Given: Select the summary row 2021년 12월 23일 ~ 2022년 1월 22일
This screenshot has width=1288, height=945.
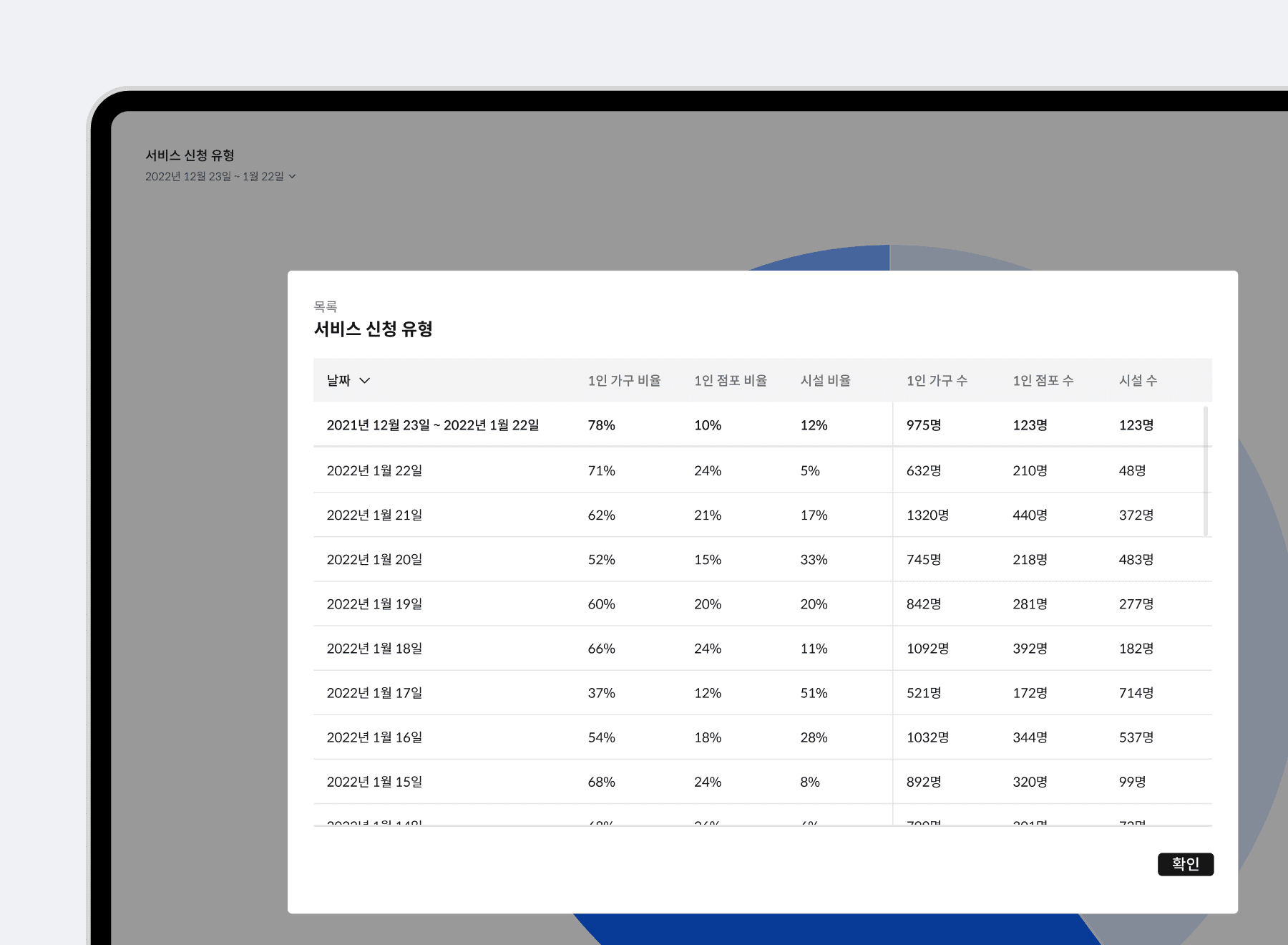Looking at the screenshot, I should click(x=434, y=425).
